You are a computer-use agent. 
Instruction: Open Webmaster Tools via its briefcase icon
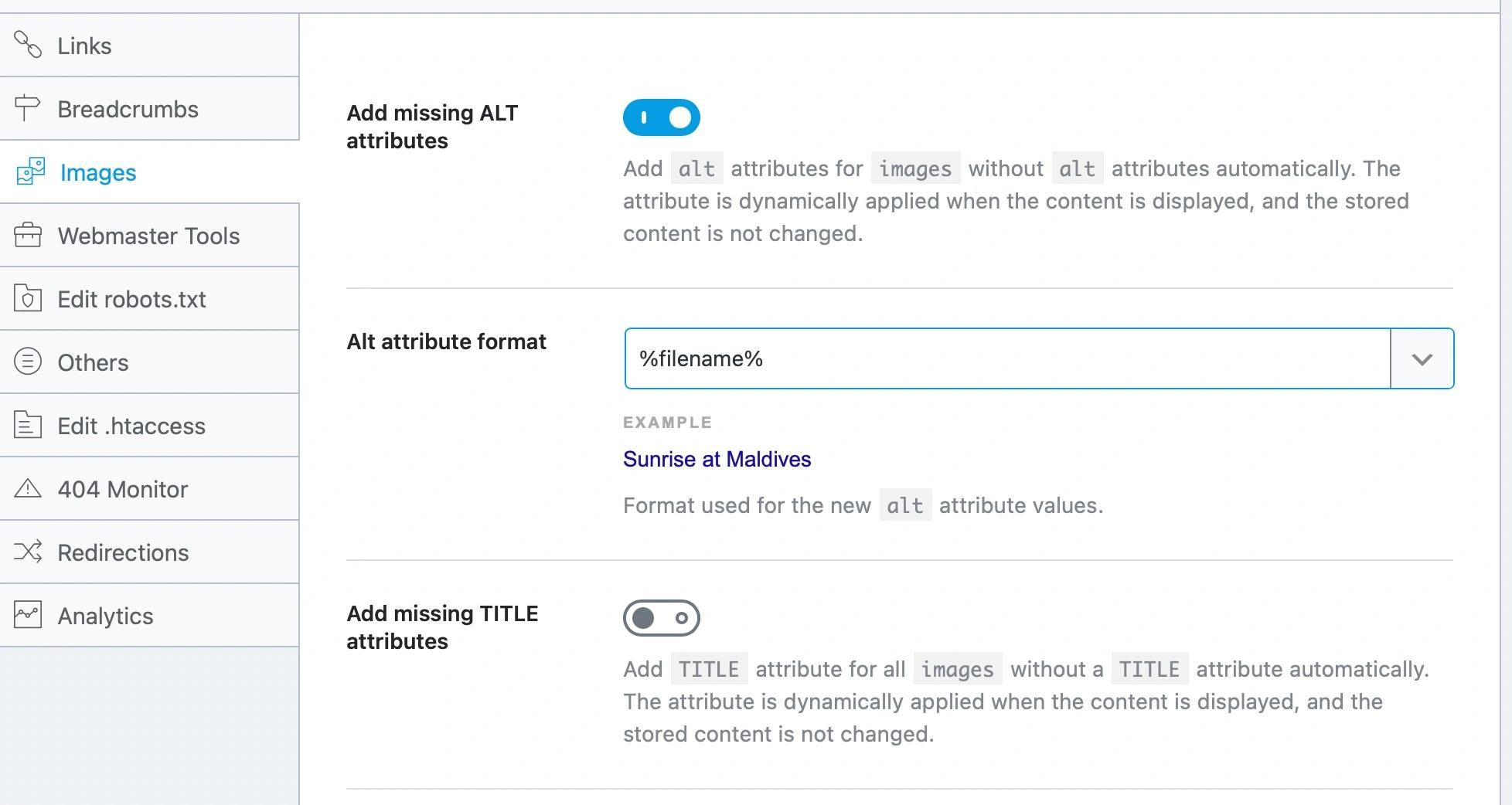(x=29, y=236)
